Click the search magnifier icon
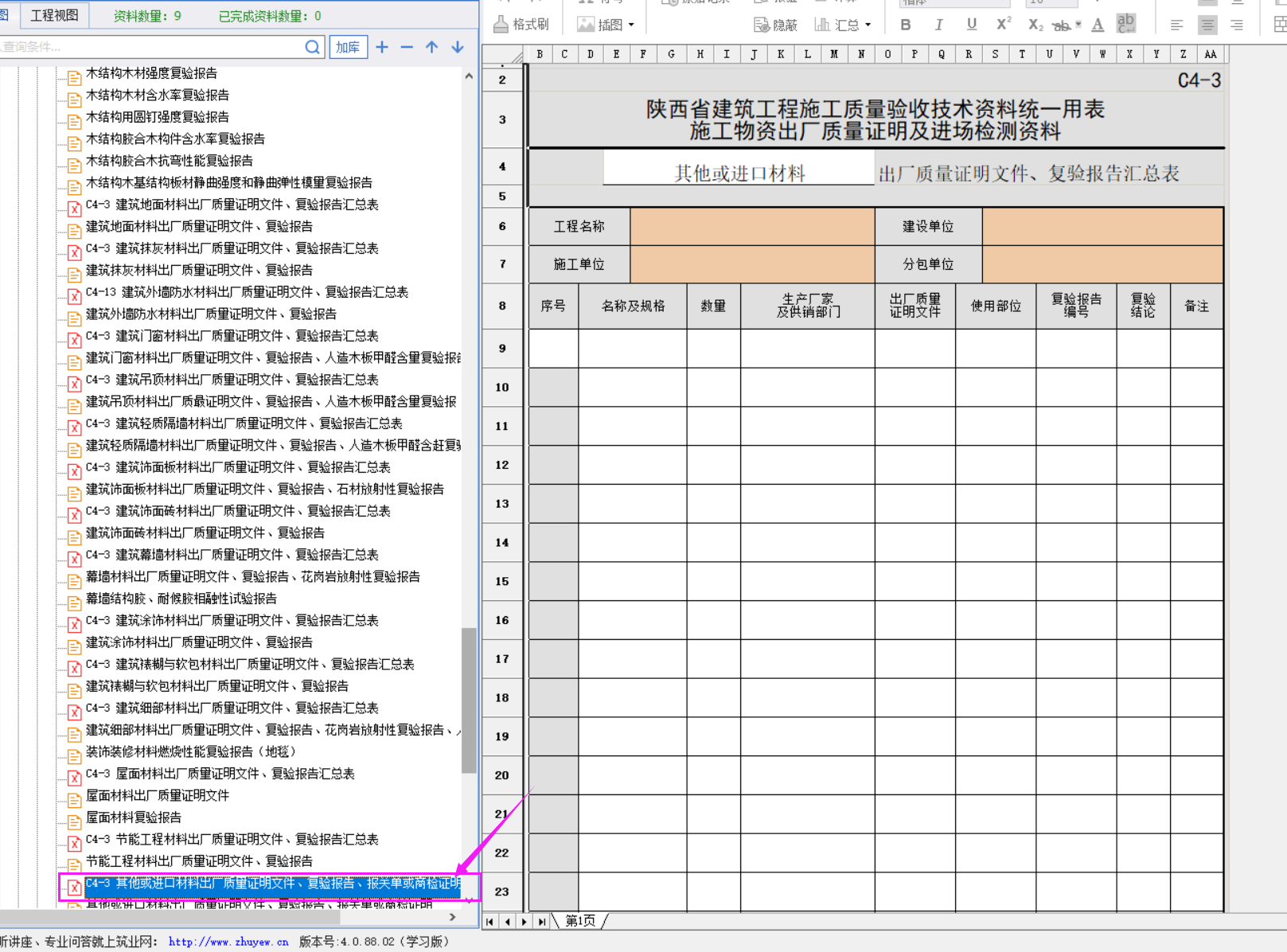The width and height of the screenshot is (1287, 952). pos(313,47)
